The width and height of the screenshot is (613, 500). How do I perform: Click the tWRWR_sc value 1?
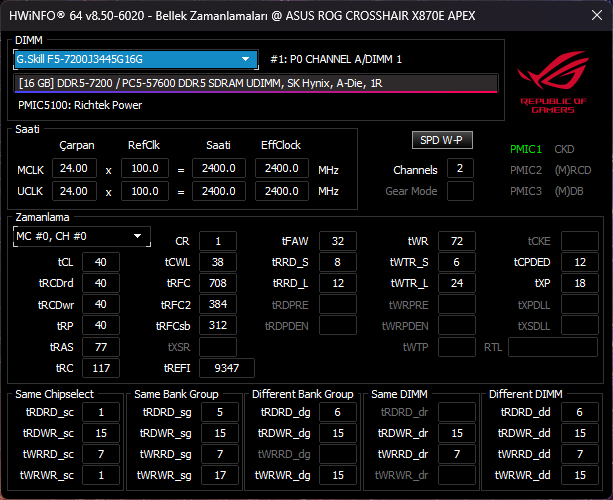tap(101, 475)
